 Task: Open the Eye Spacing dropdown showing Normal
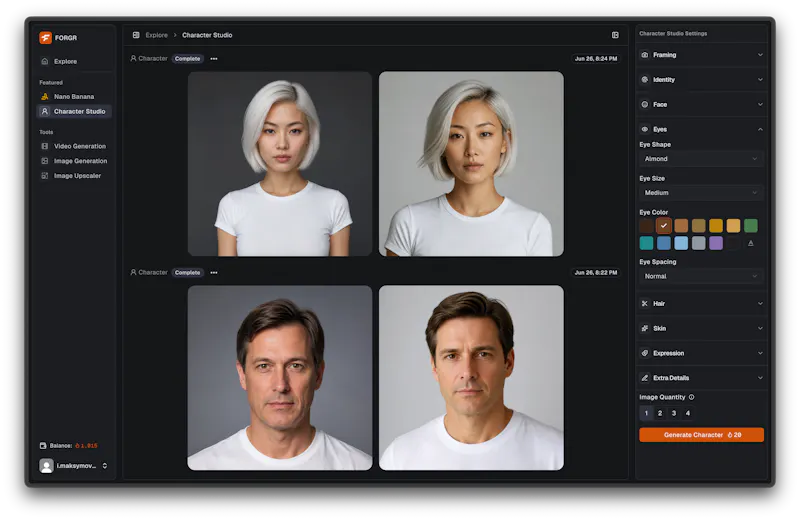[x=701, y=276]
